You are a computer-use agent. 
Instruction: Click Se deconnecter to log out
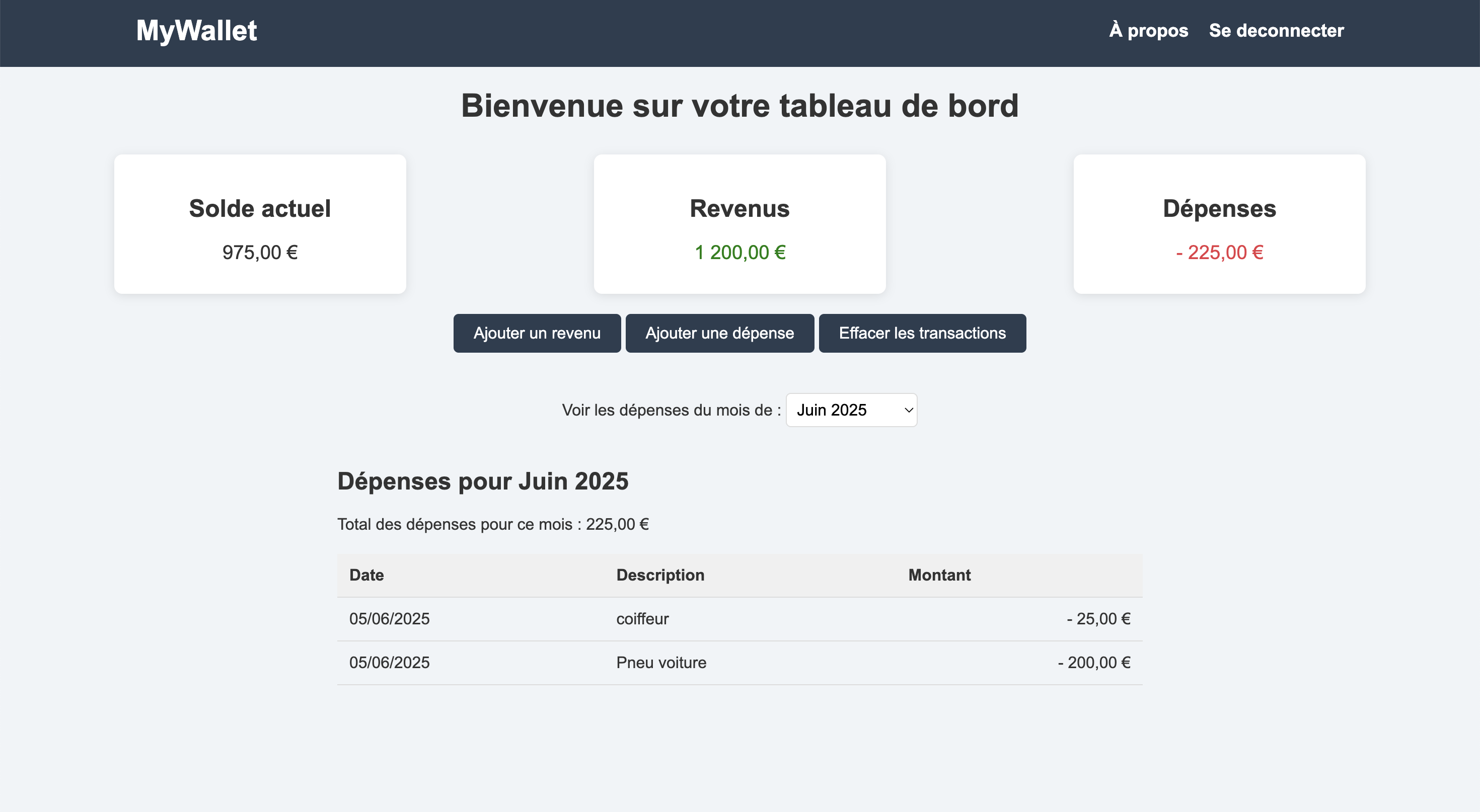tap(1276, 30)
